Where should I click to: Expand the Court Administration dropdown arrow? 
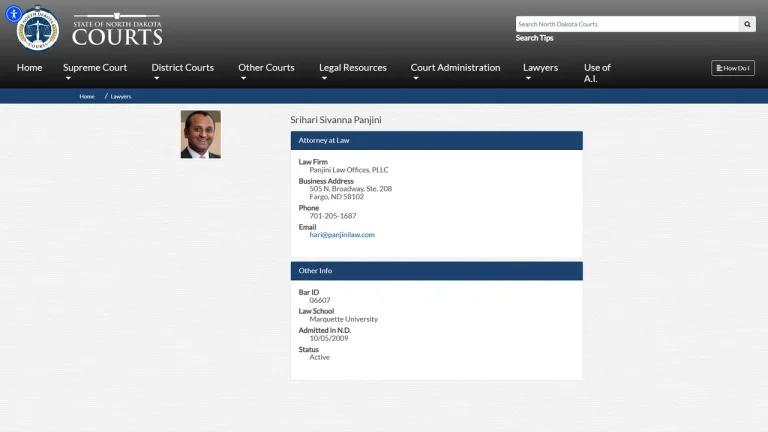[x=416, y=78]
